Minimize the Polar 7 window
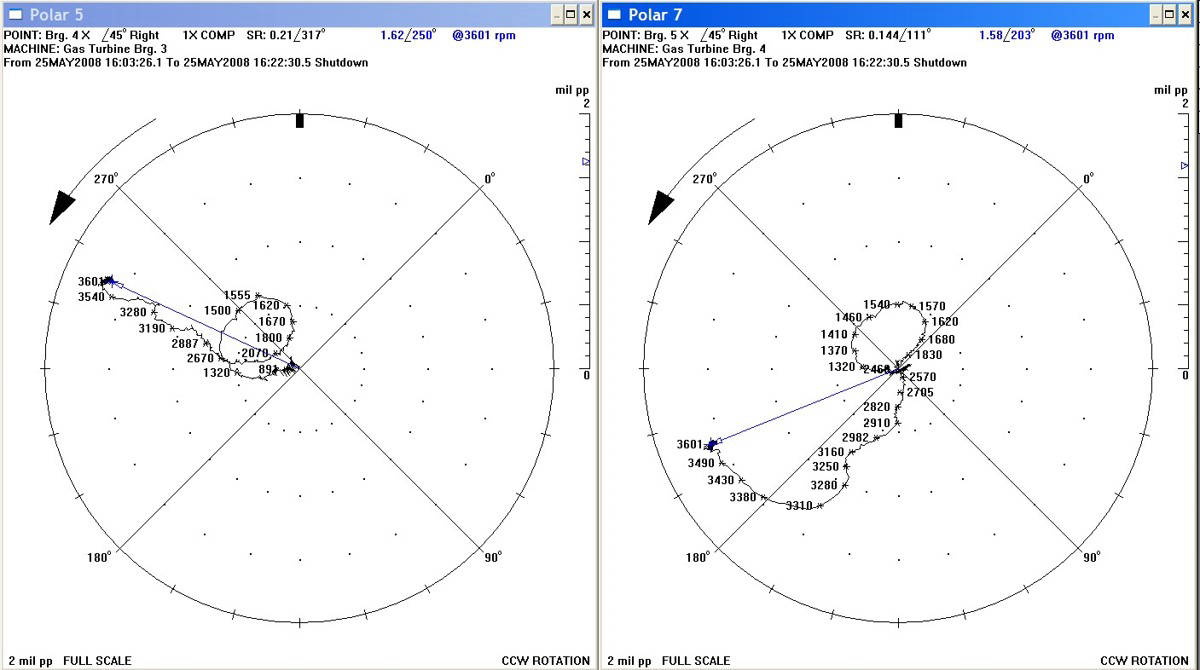1200x670 pixels. 1153,14
